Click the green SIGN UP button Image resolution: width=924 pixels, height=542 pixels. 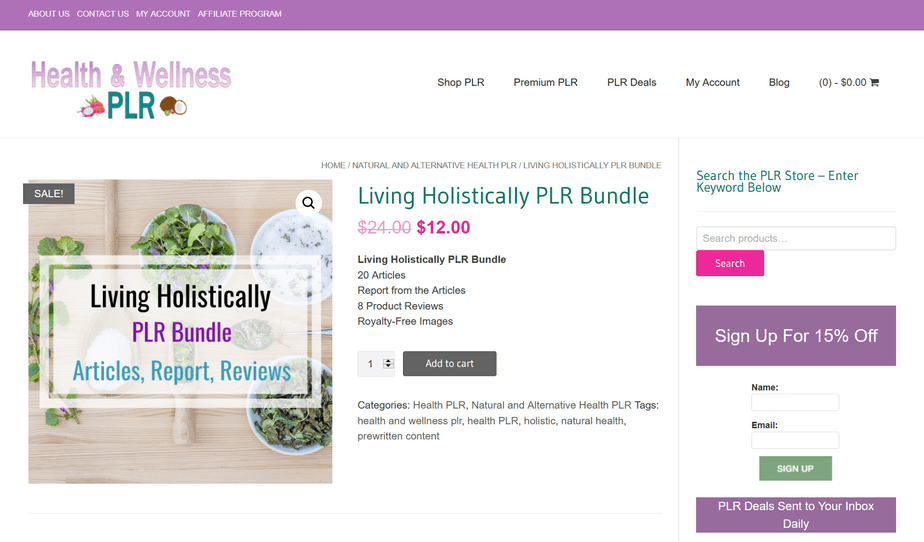coord(795,468)
